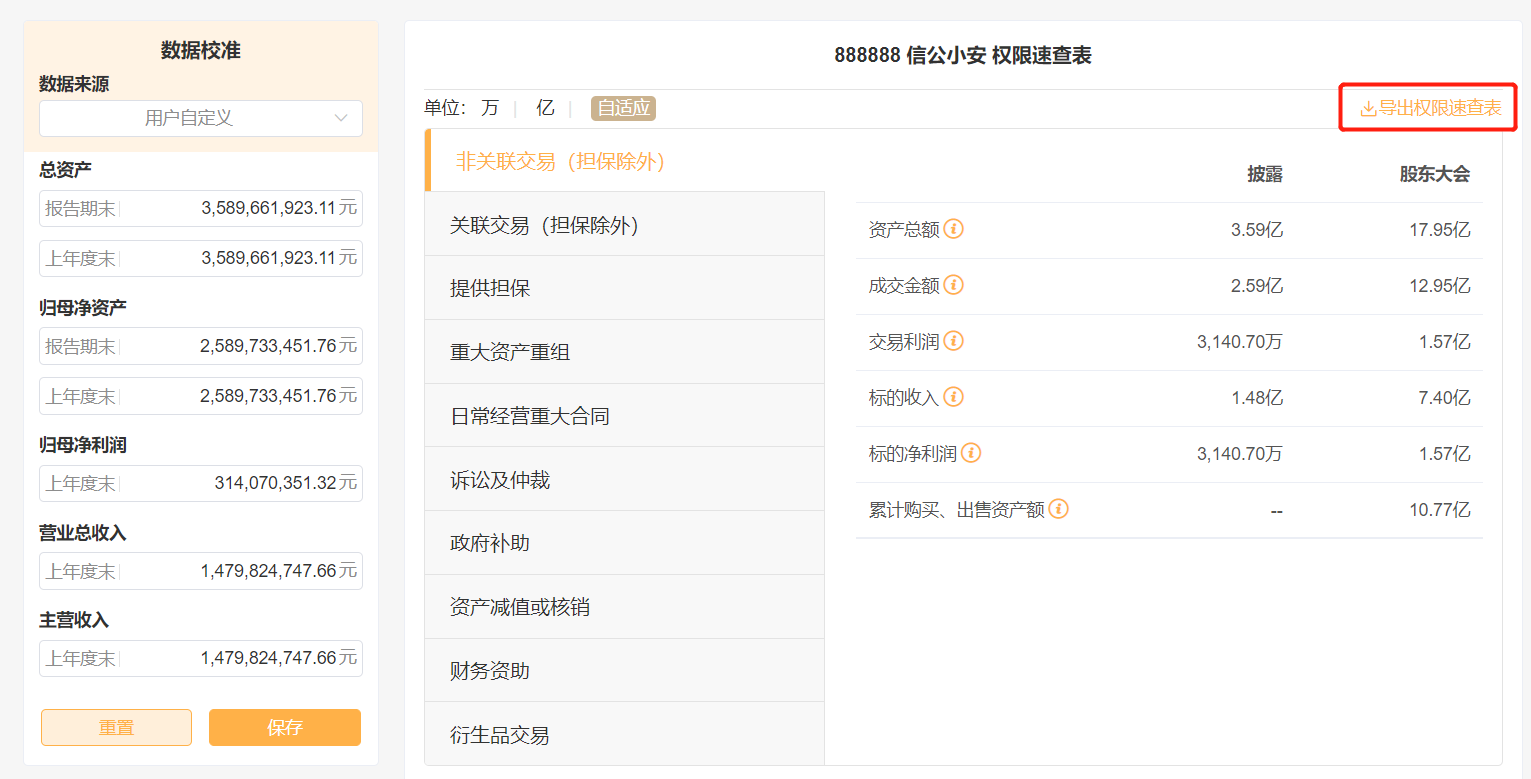Edit 主营收入 上年度末 value field
Viewport: 1531px width, 779px height.
click(x=201, y=658)
